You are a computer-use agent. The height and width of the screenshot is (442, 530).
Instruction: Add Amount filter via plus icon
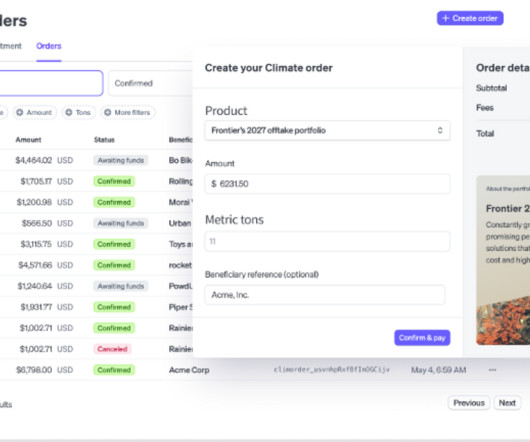[20, 113]
